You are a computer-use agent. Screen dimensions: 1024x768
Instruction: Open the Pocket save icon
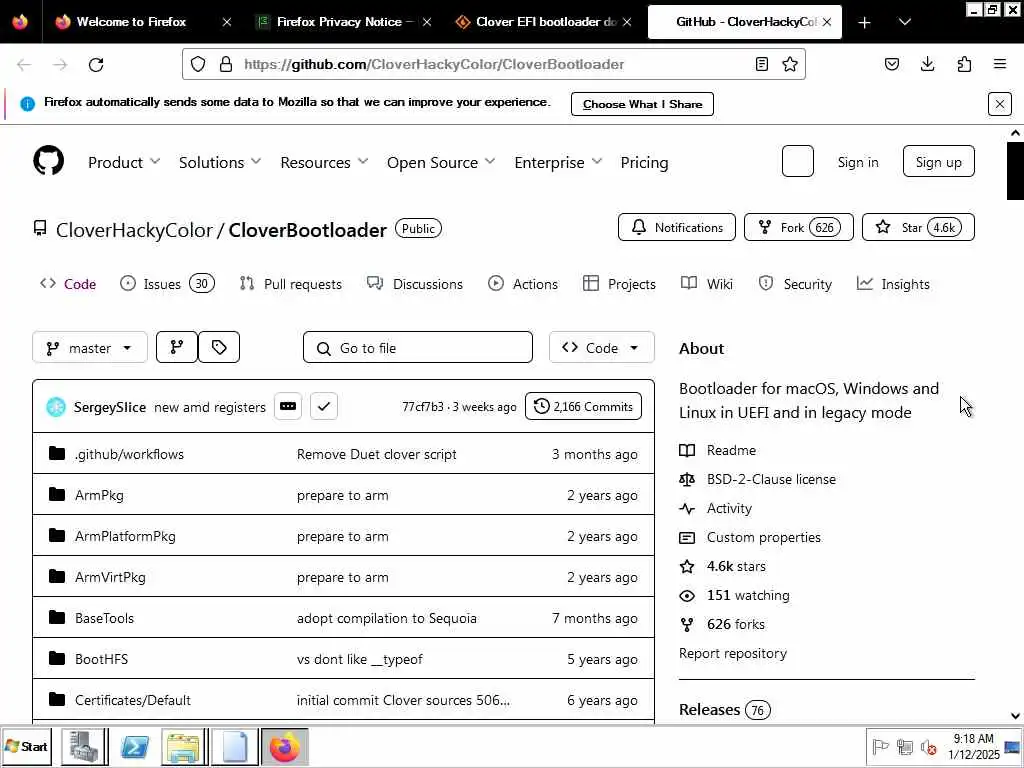click(892, 64)
